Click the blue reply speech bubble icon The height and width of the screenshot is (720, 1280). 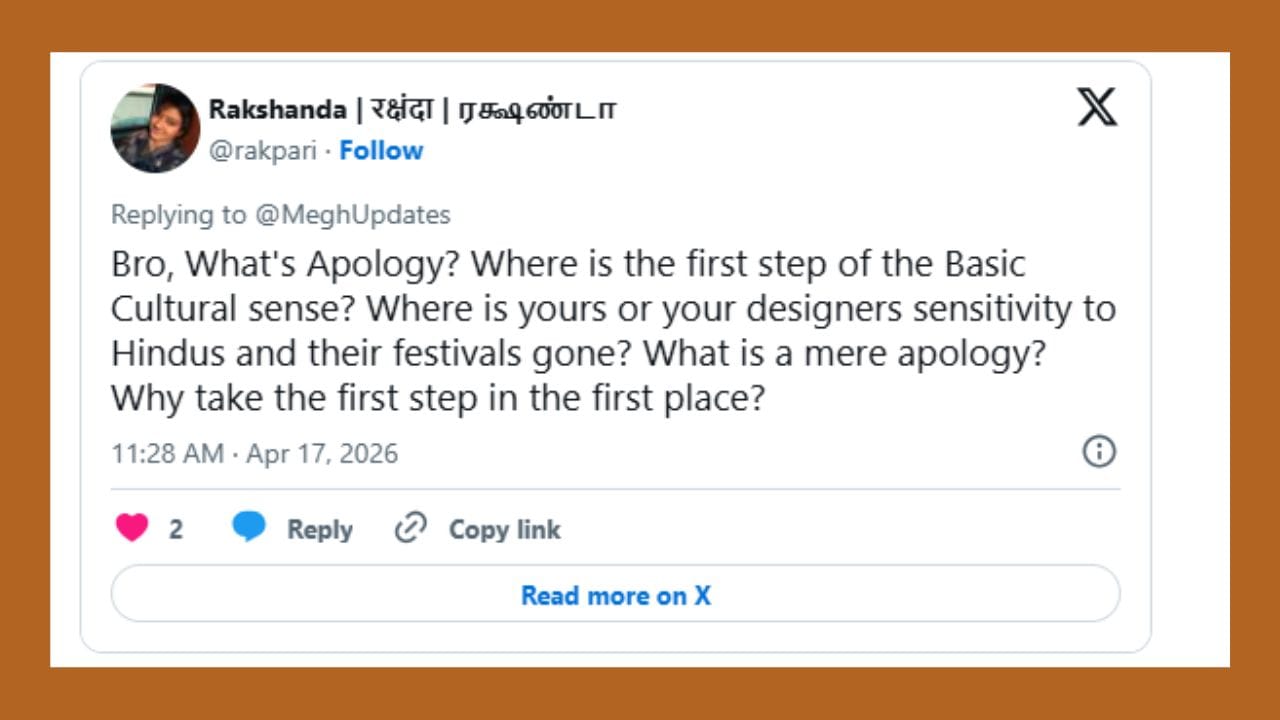coord(249,526)
